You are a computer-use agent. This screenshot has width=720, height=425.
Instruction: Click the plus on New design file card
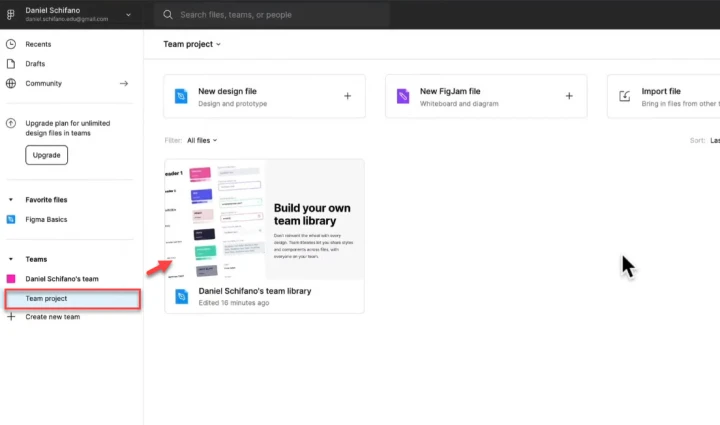tap(348, 96)
